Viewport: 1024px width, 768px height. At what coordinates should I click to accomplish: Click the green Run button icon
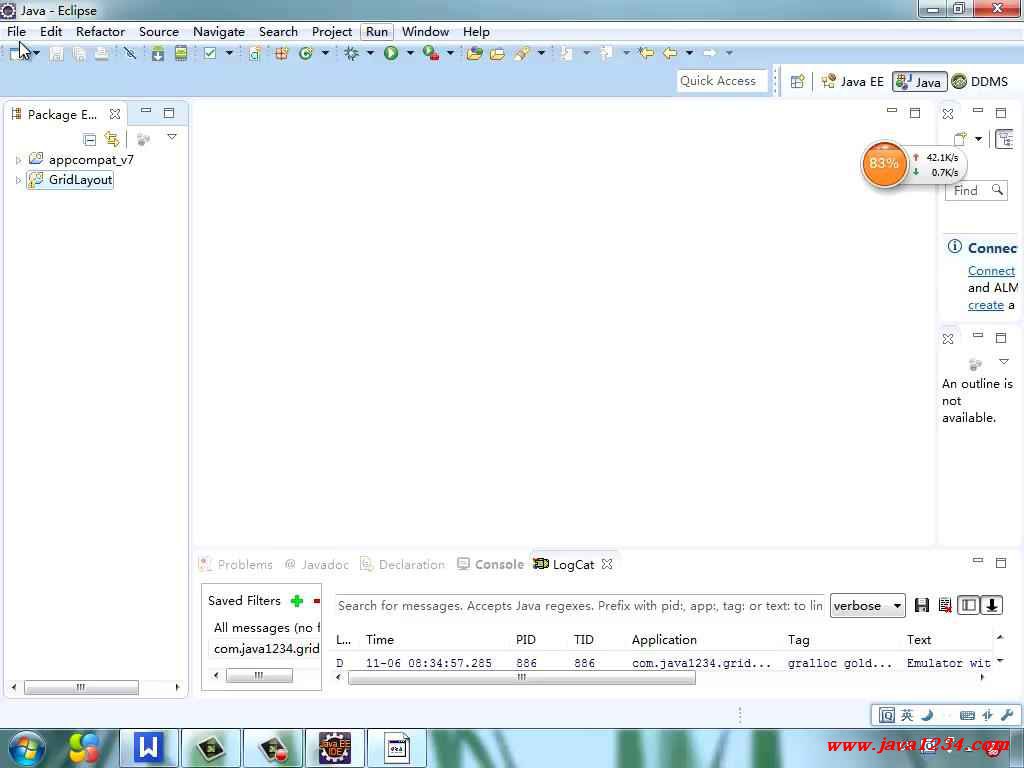[391, 54]
